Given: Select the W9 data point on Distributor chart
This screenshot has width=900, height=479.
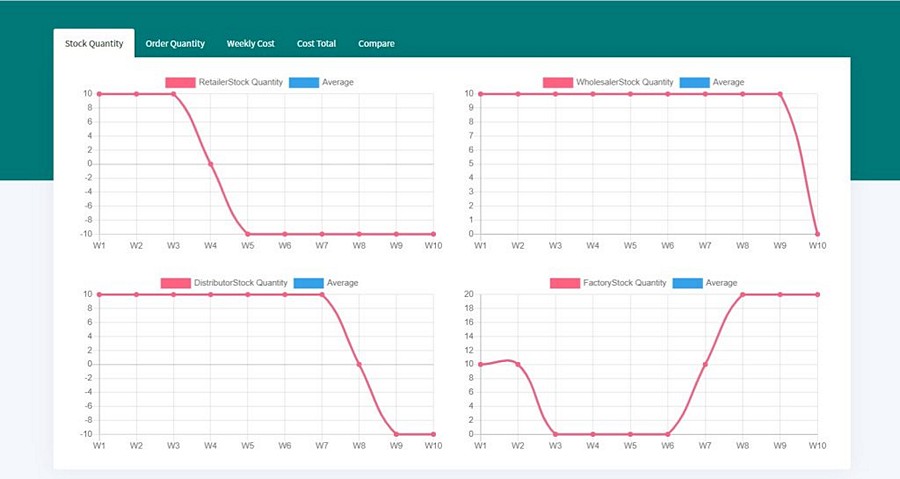Looking at the screenshot, I should click(x=396, y=434).
